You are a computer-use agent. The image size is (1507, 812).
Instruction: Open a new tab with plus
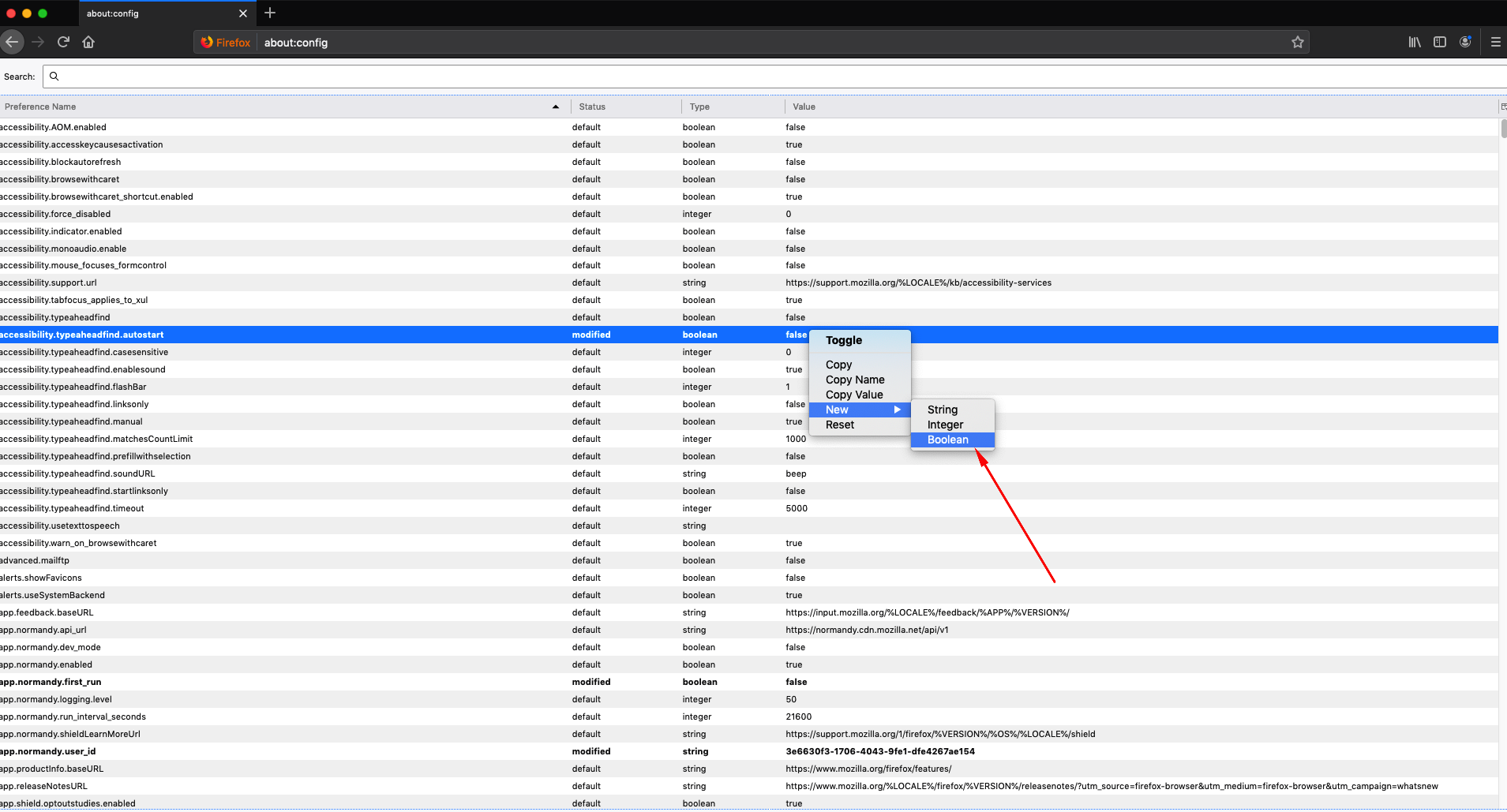point(270,13)
